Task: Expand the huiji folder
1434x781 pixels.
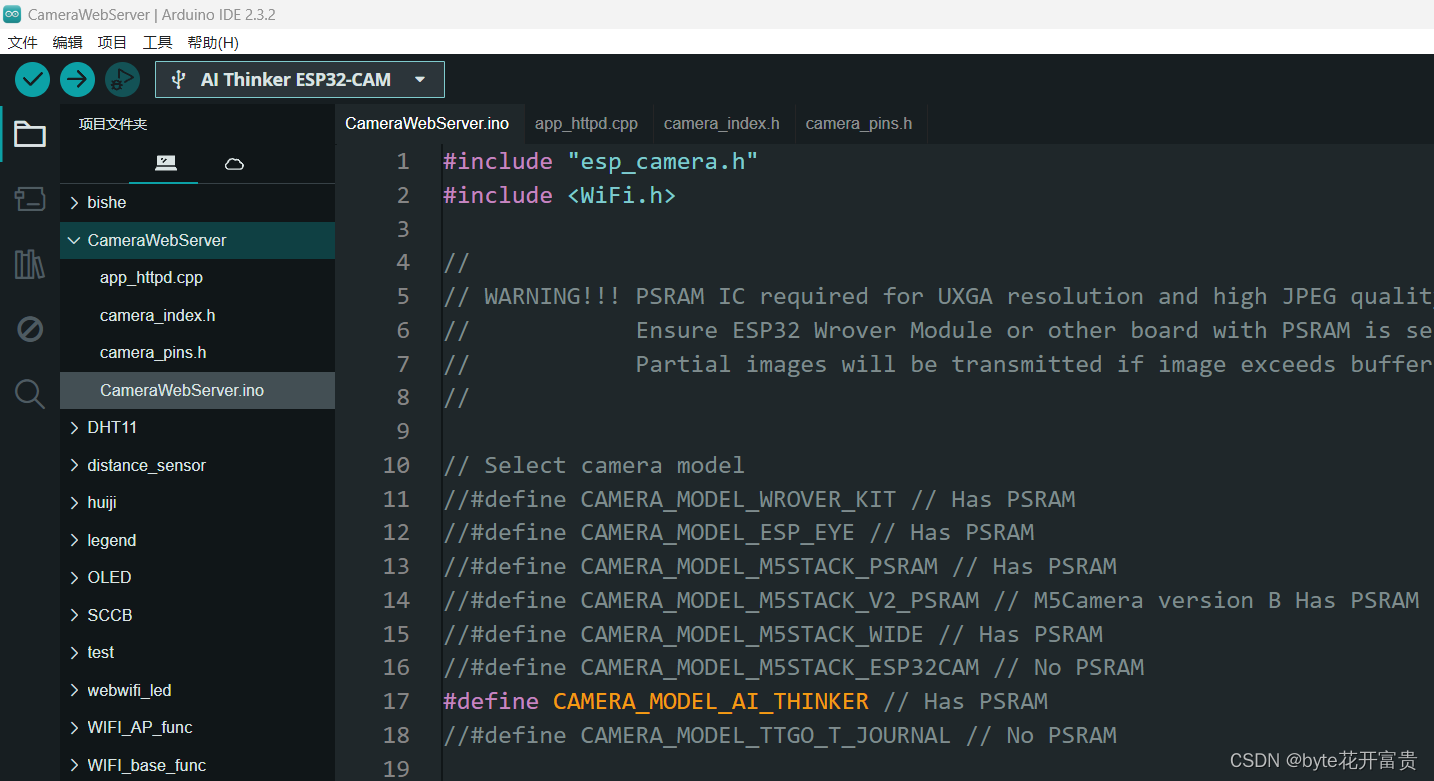Action: [x=198, y=502]
